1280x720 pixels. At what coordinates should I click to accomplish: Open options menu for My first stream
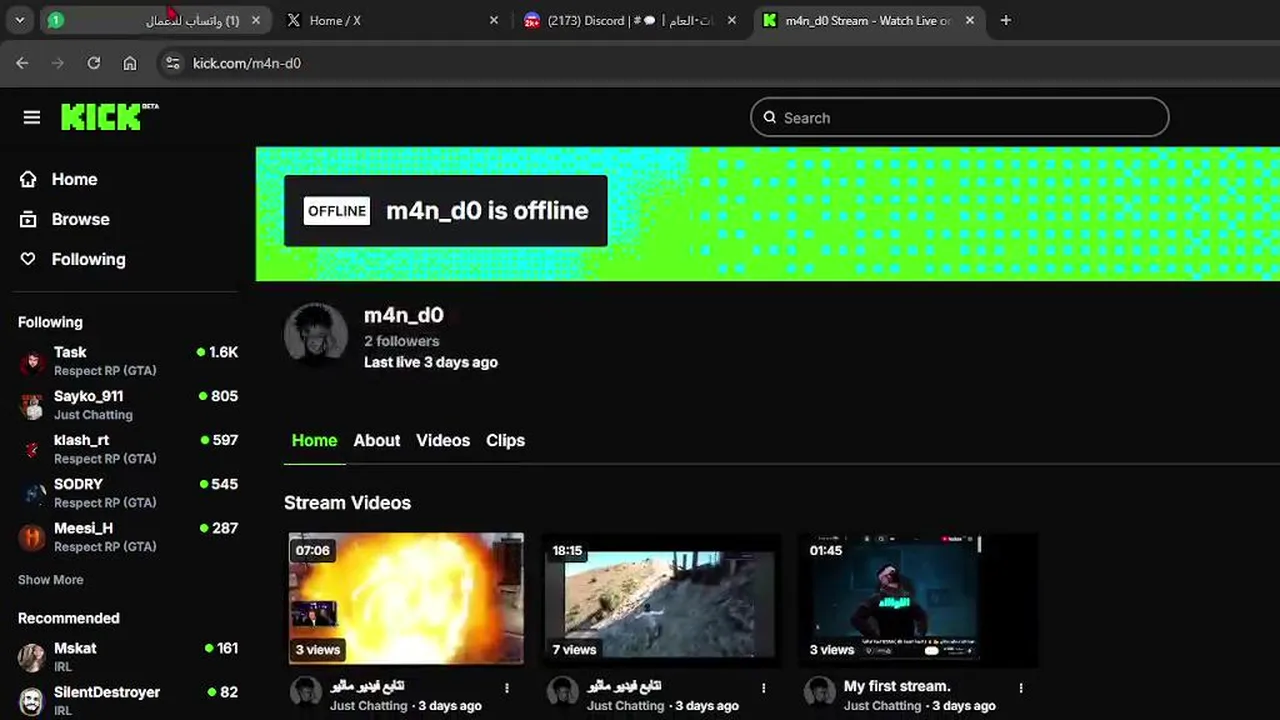coord(1021,688)
